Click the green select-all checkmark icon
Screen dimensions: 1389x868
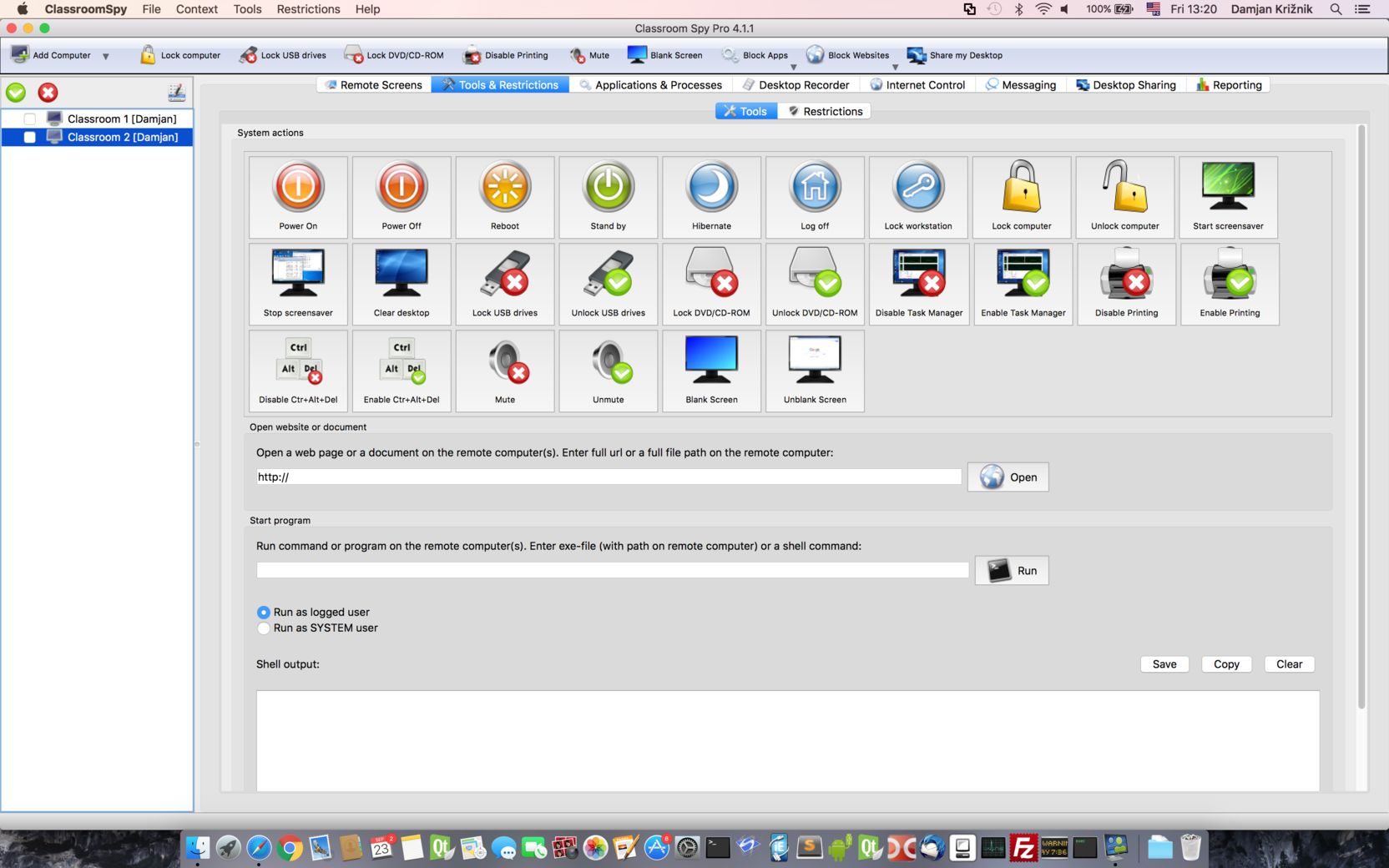pos(16,93)
